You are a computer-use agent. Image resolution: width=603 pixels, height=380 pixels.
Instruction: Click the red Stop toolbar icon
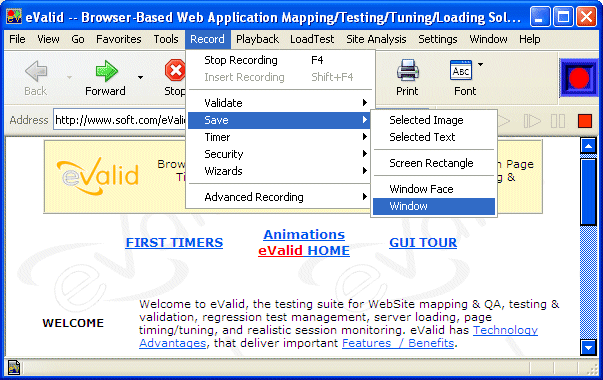click(x=175, y=70)
